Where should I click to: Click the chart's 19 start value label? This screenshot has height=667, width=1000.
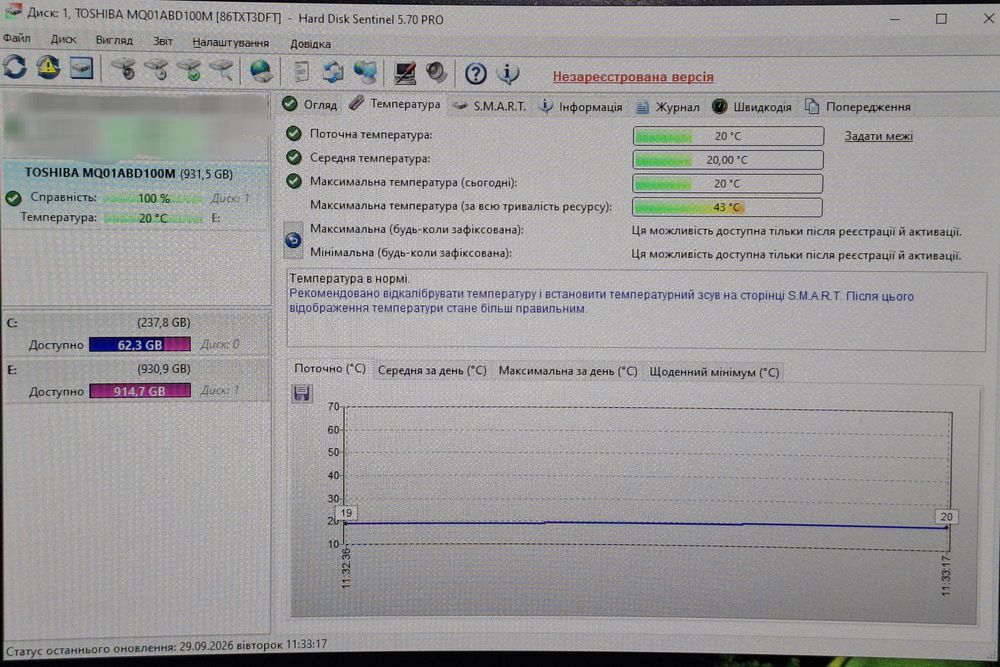pos(346,513)
